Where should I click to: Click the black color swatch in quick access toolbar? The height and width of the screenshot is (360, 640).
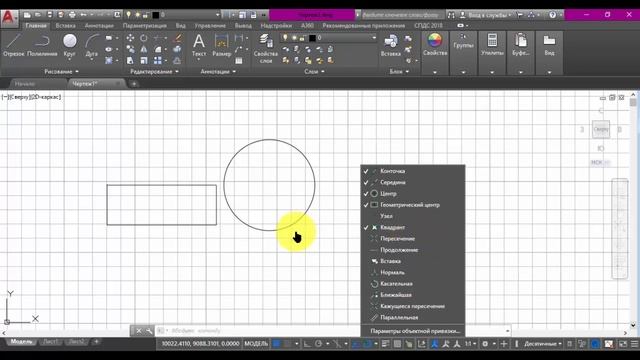156,15
